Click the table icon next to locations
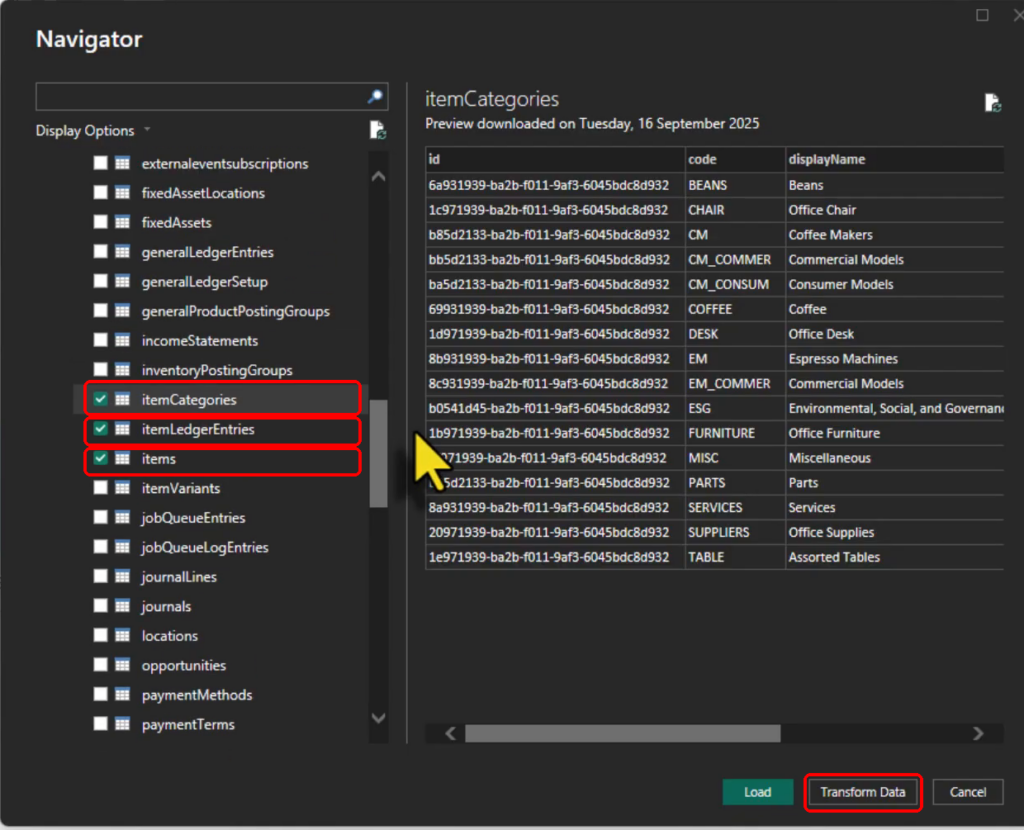The image size is (1024, 830). coord(122,635)
